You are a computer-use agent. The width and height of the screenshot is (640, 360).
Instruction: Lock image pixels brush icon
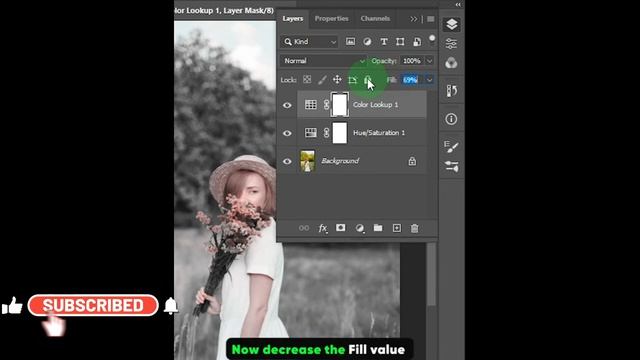coord(322,80)
